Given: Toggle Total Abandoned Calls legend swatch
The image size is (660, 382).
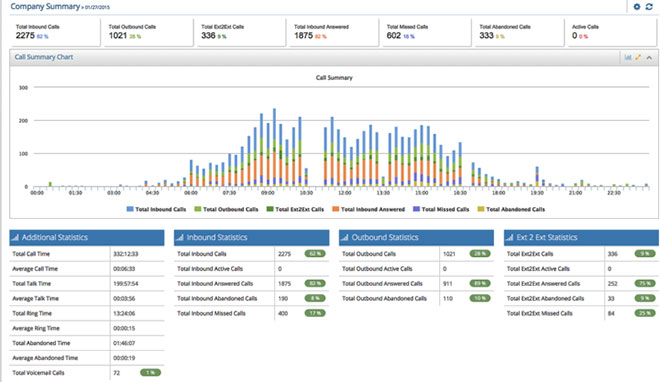Looking at the screenshot, I should point(481,209).
